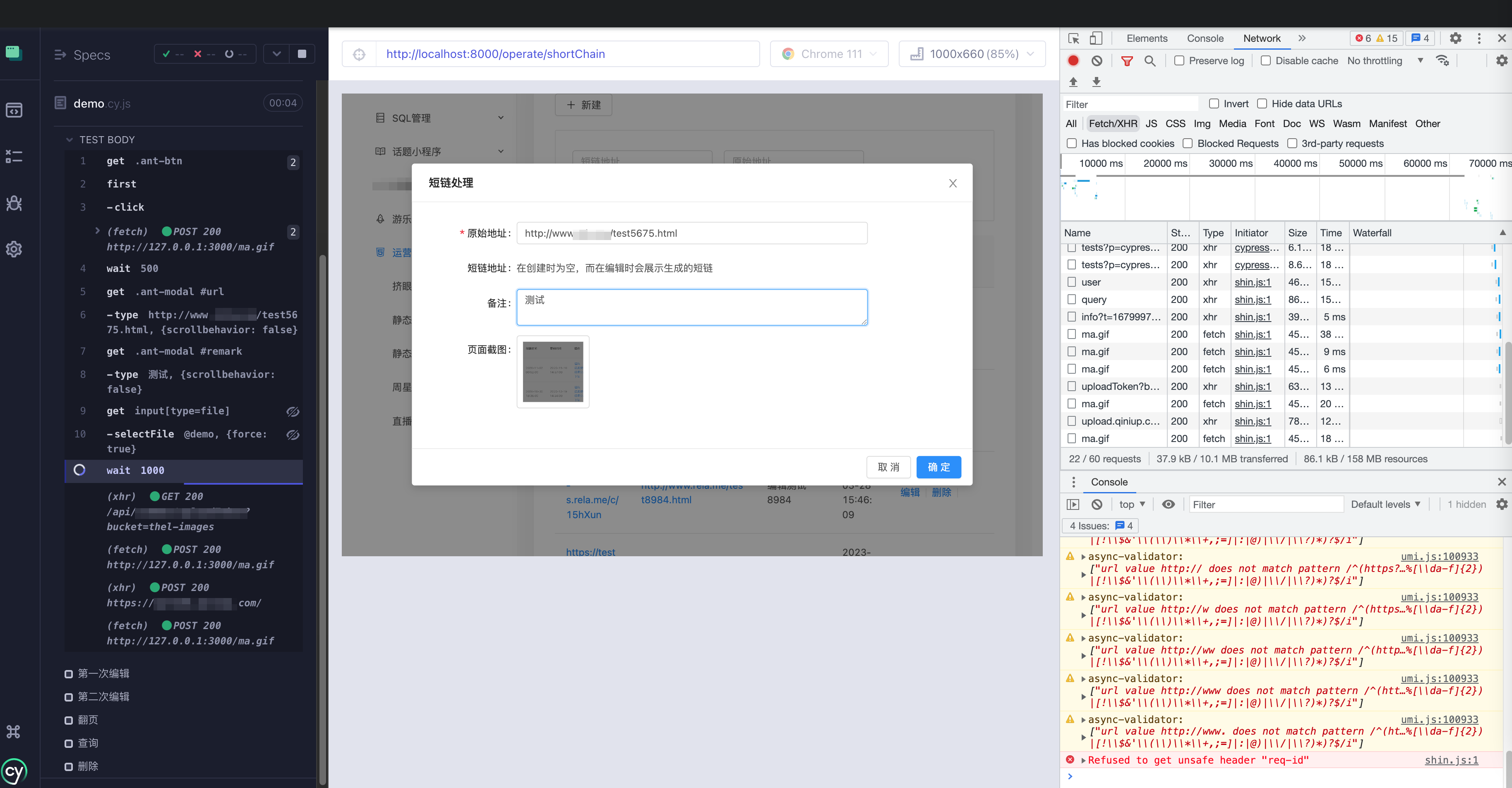This screenshot has width=1512, height=788.
Task: Toggle the device toolbar icon
Action: pyautogui.click(x=1095, y=38)
